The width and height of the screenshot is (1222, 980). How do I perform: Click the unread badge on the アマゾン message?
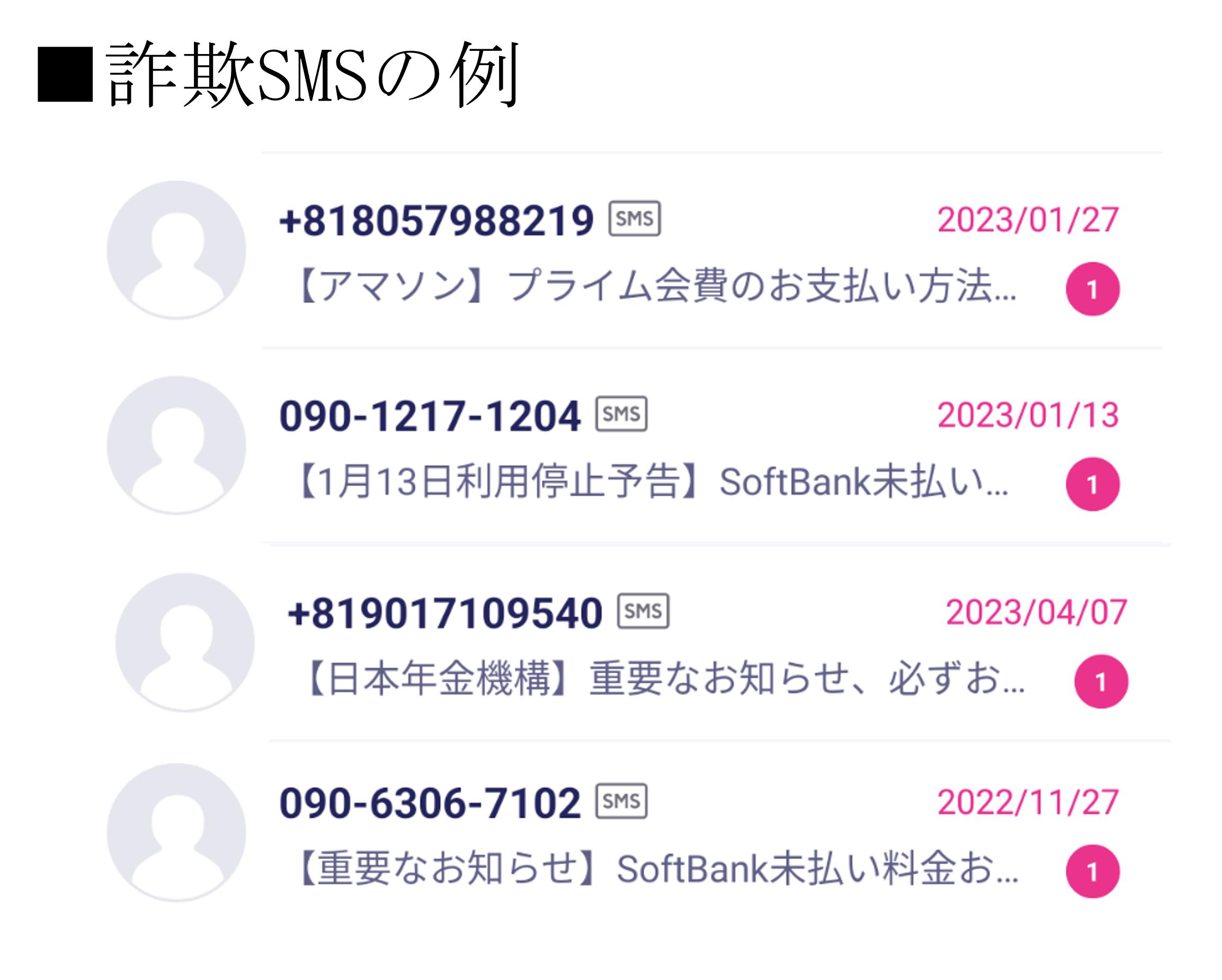(1092, 289)
